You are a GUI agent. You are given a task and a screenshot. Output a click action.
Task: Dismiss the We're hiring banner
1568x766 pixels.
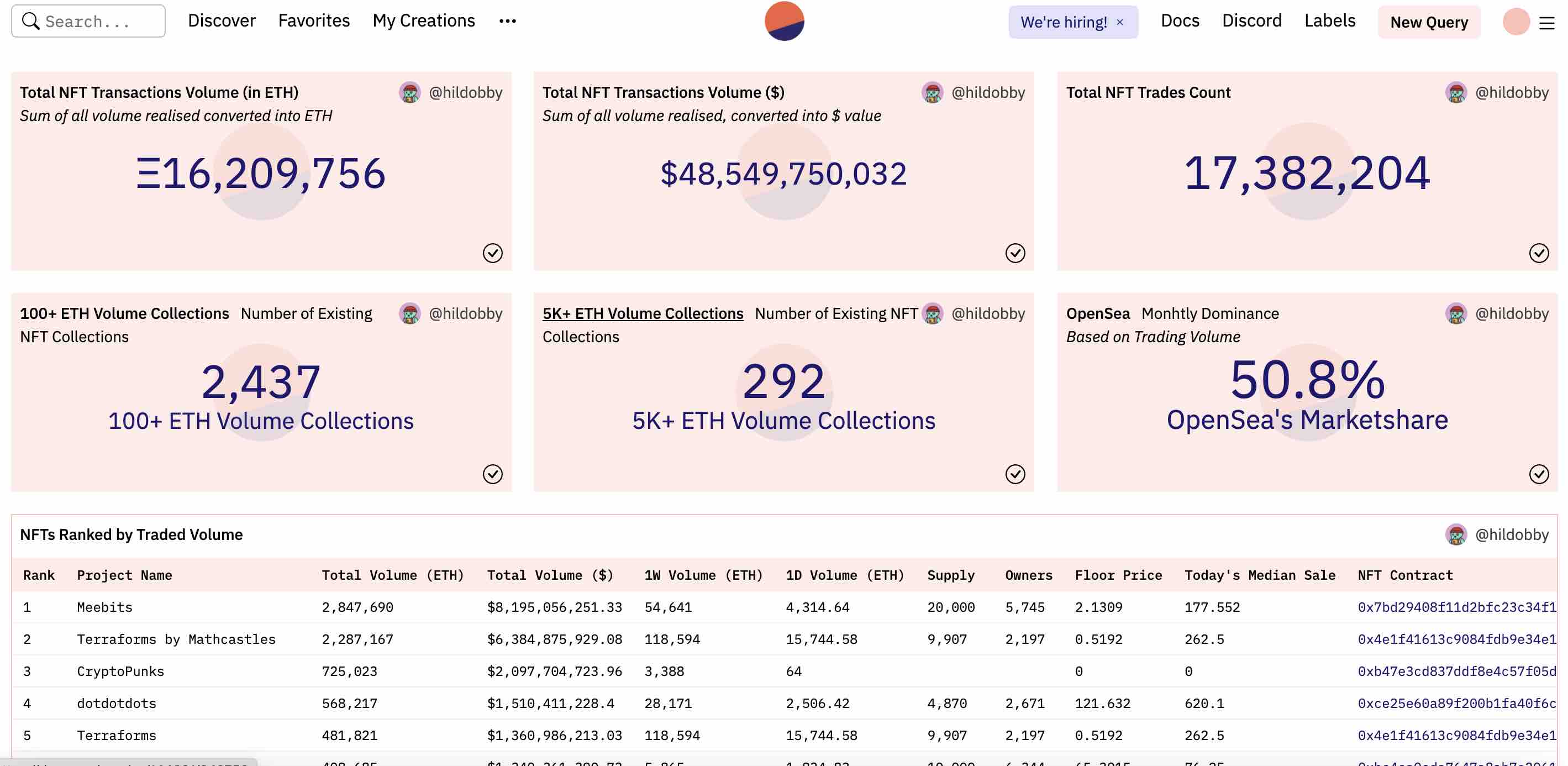coord(1120,22)
